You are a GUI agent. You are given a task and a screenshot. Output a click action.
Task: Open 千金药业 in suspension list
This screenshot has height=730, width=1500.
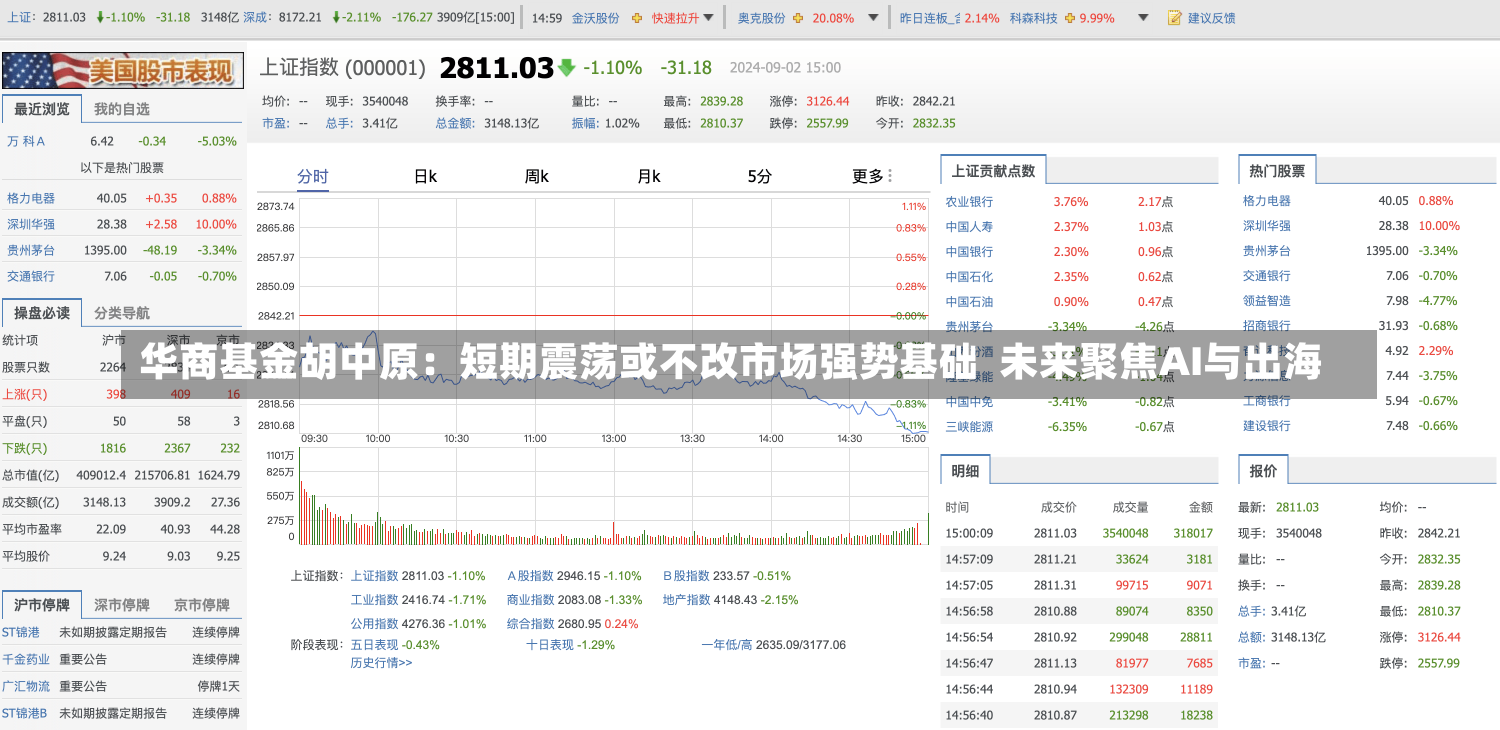pos(26,659)
